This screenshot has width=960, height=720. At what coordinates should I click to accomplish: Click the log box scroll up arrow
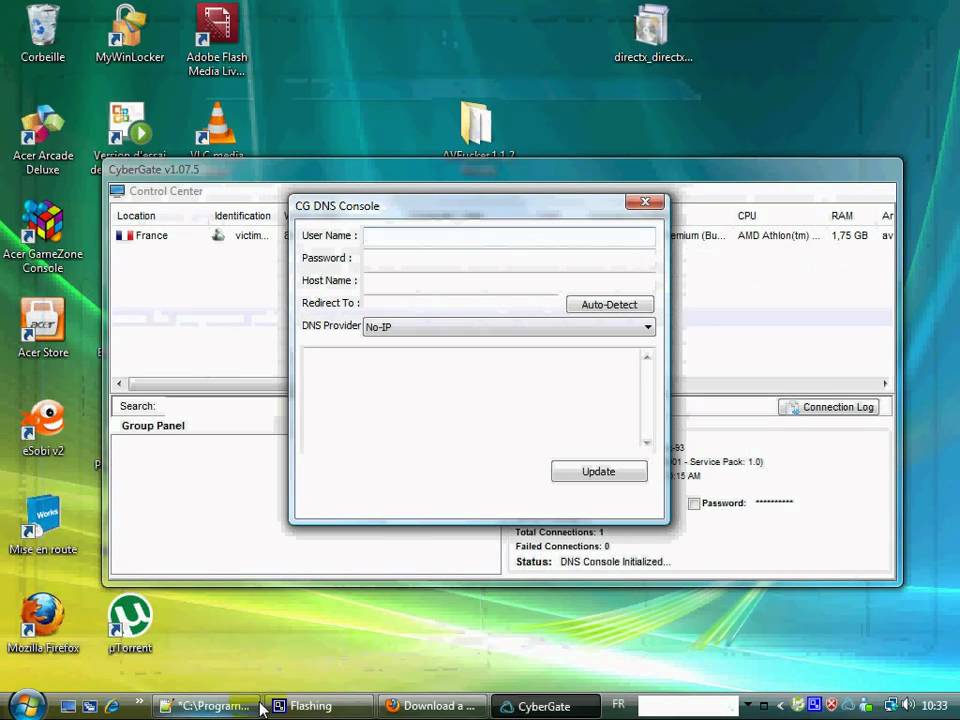[x=647, y=357]
